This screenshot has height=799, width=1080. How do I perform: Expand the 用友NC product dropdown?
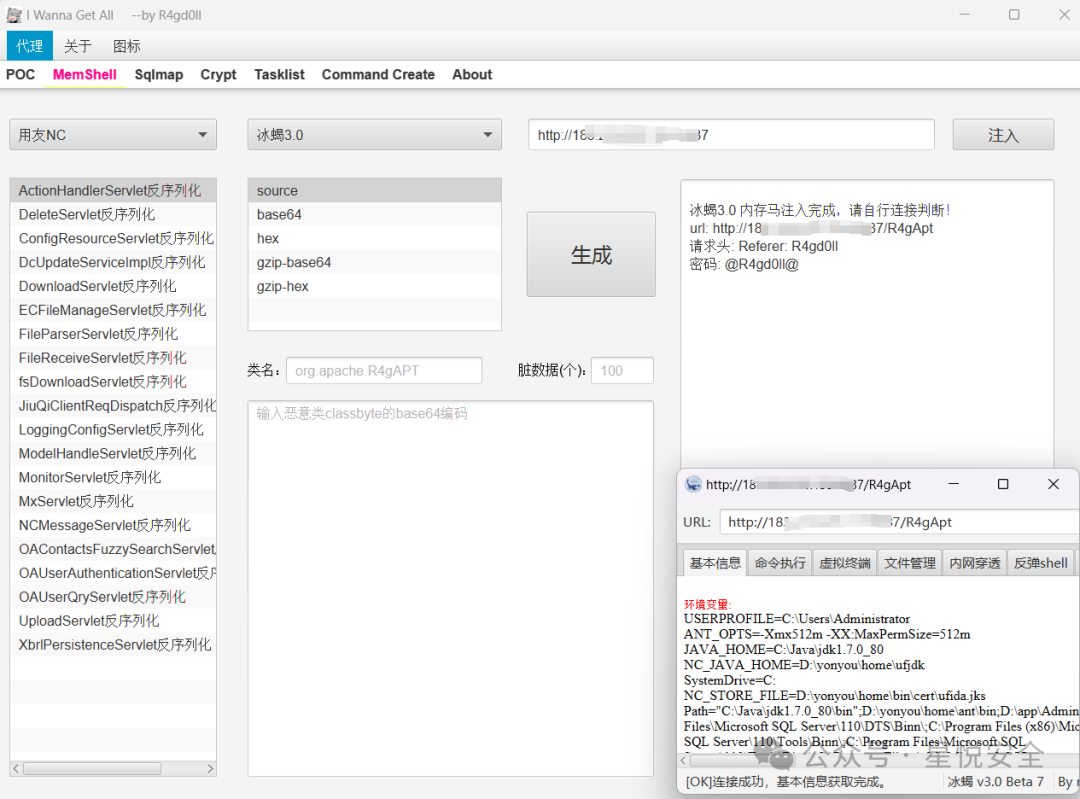tap(113, 135)
